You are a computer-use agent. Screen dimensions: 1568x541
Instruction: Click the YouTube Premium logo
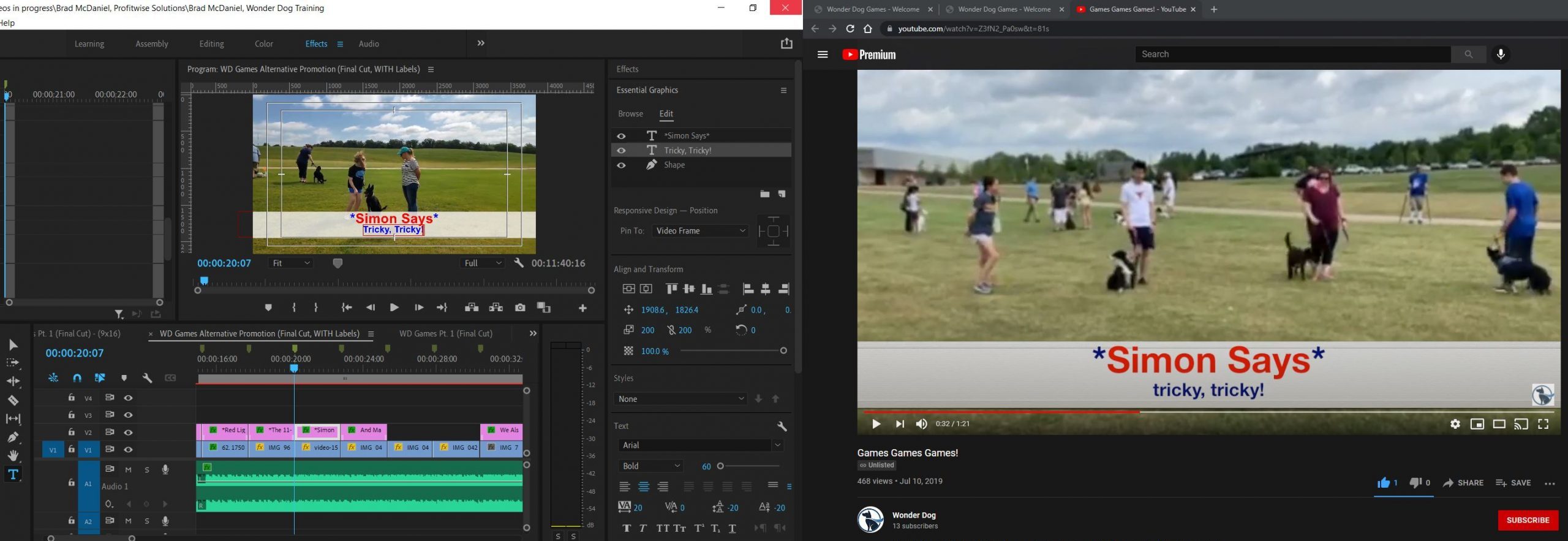[x=869, y=55]
